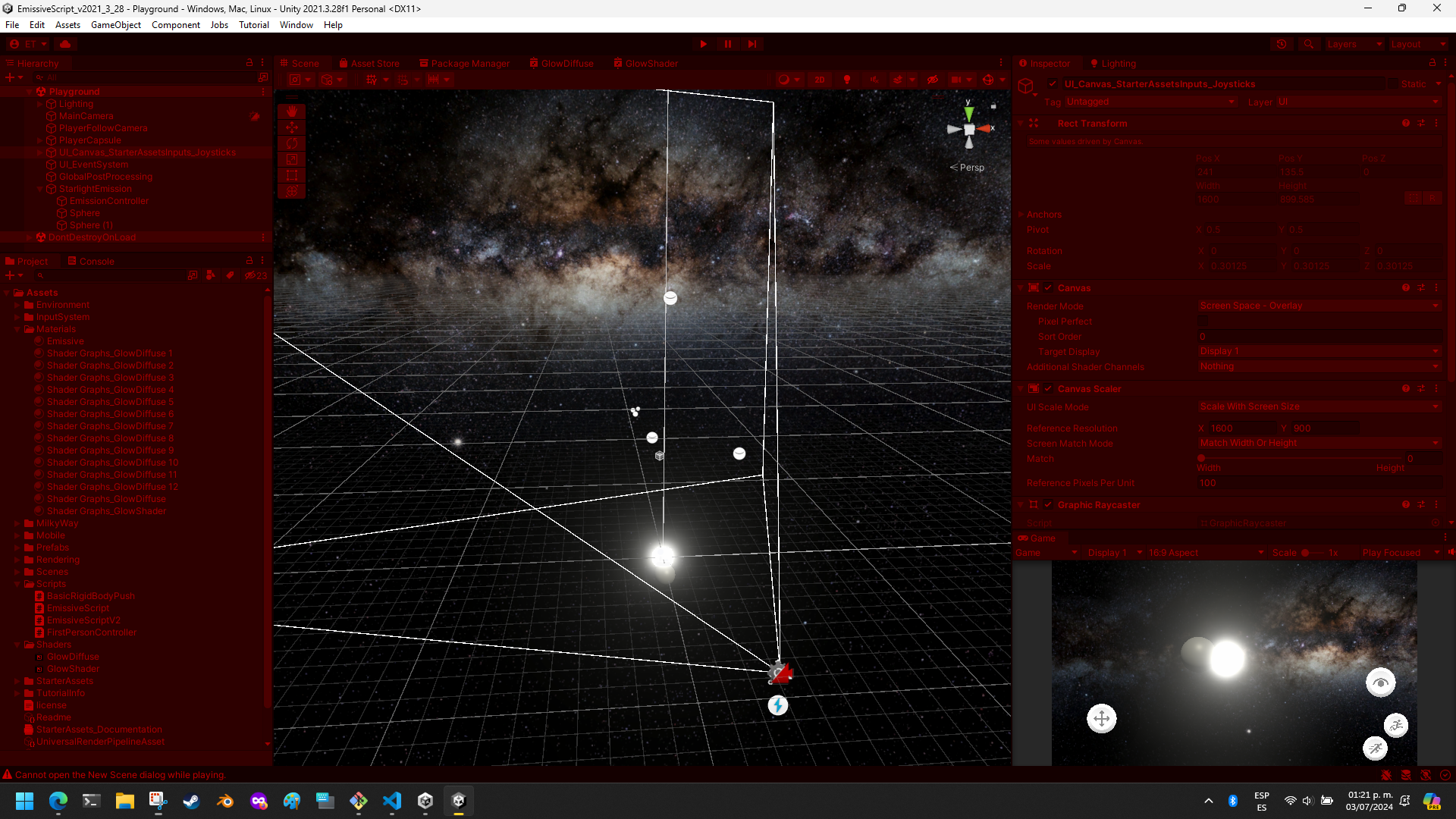Toggle 2D view mode in Scene
1456x819 pixels.
[x=820, y=80]
